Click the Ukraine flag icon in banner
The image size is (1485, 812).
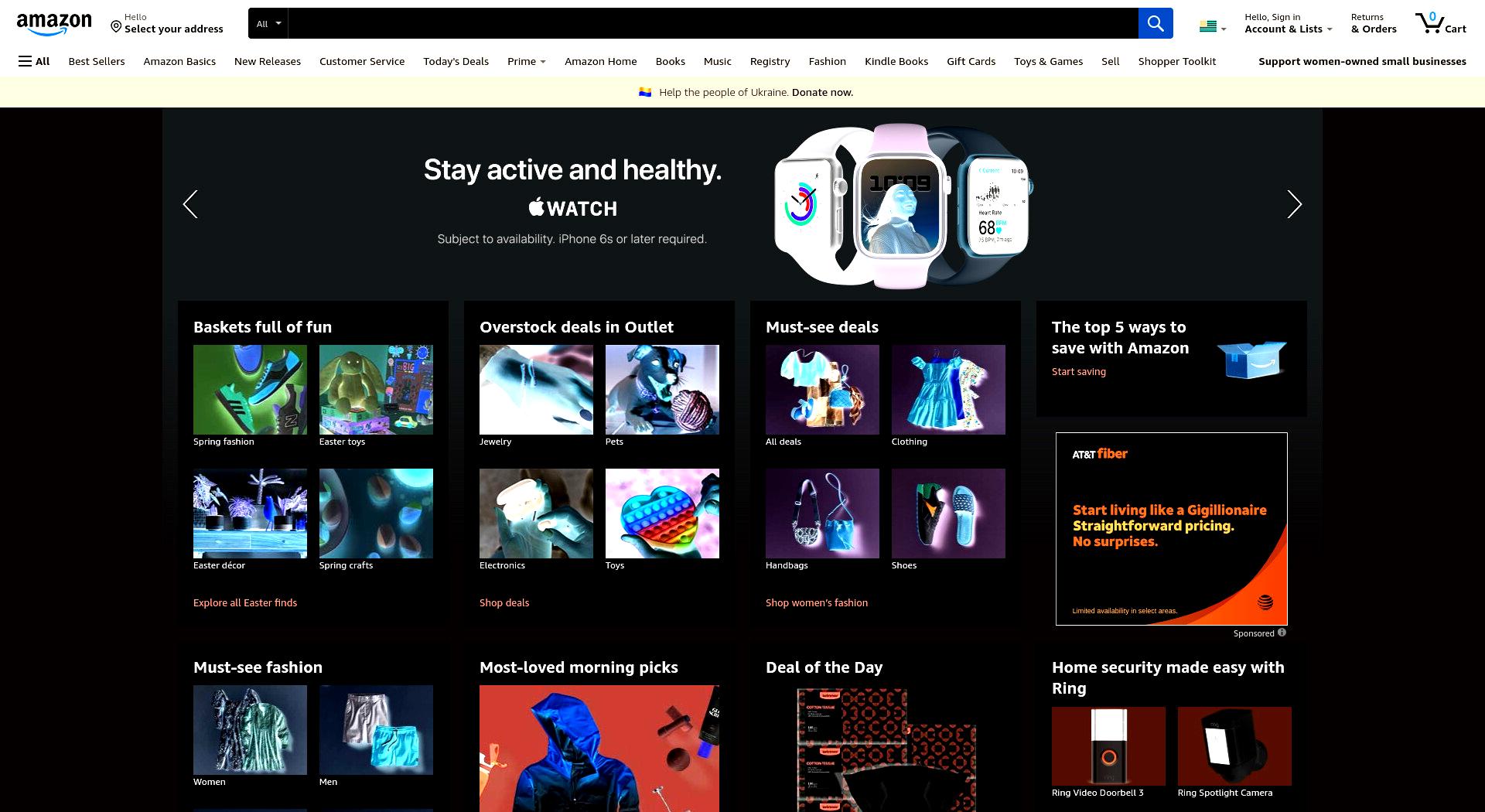(645, 92)
